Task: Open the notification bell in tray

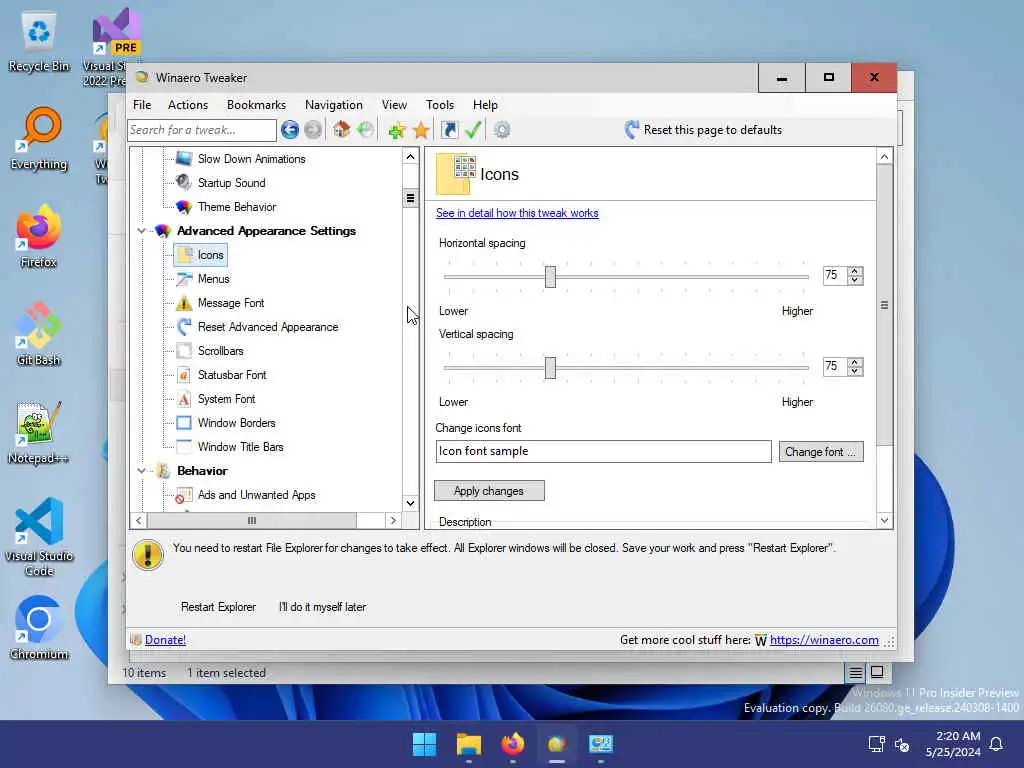Action: pyautogui.click(x=996, y=744)
